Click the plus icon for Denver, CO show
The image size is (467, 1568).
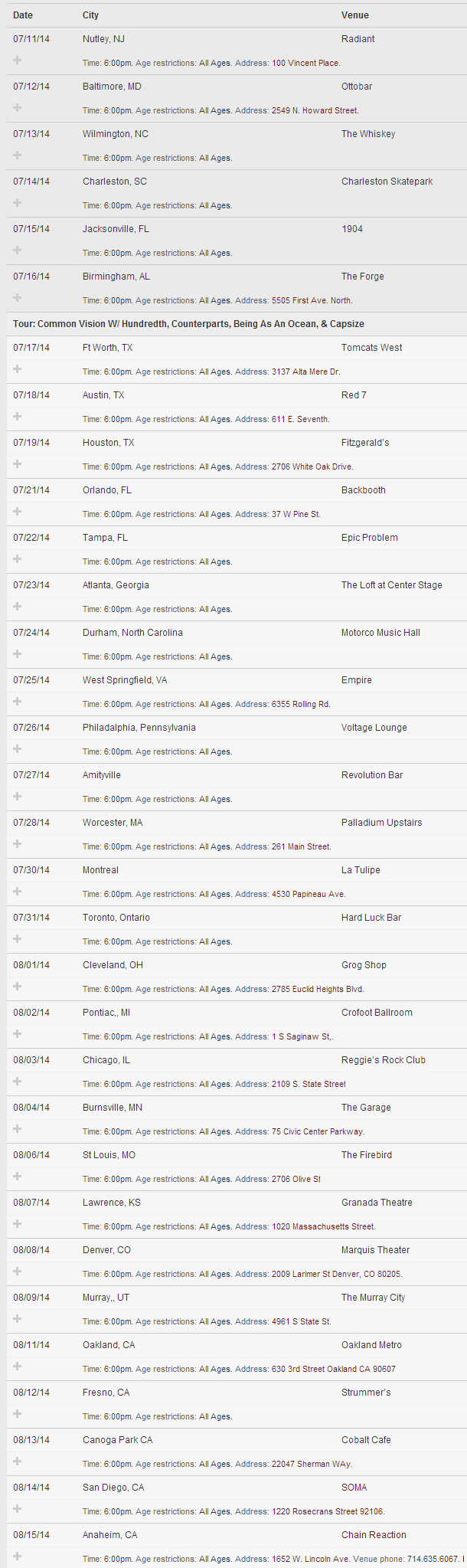coord(18,1272)
